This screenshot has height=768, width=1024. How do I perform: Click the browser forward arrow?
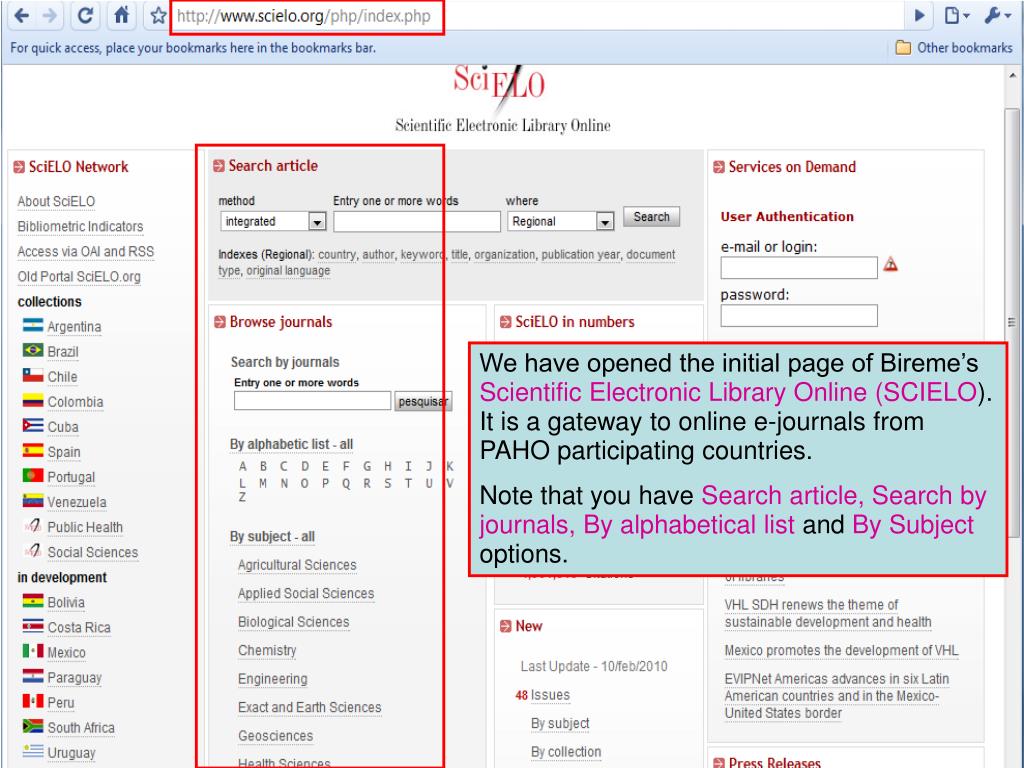[x=50, y=16]
